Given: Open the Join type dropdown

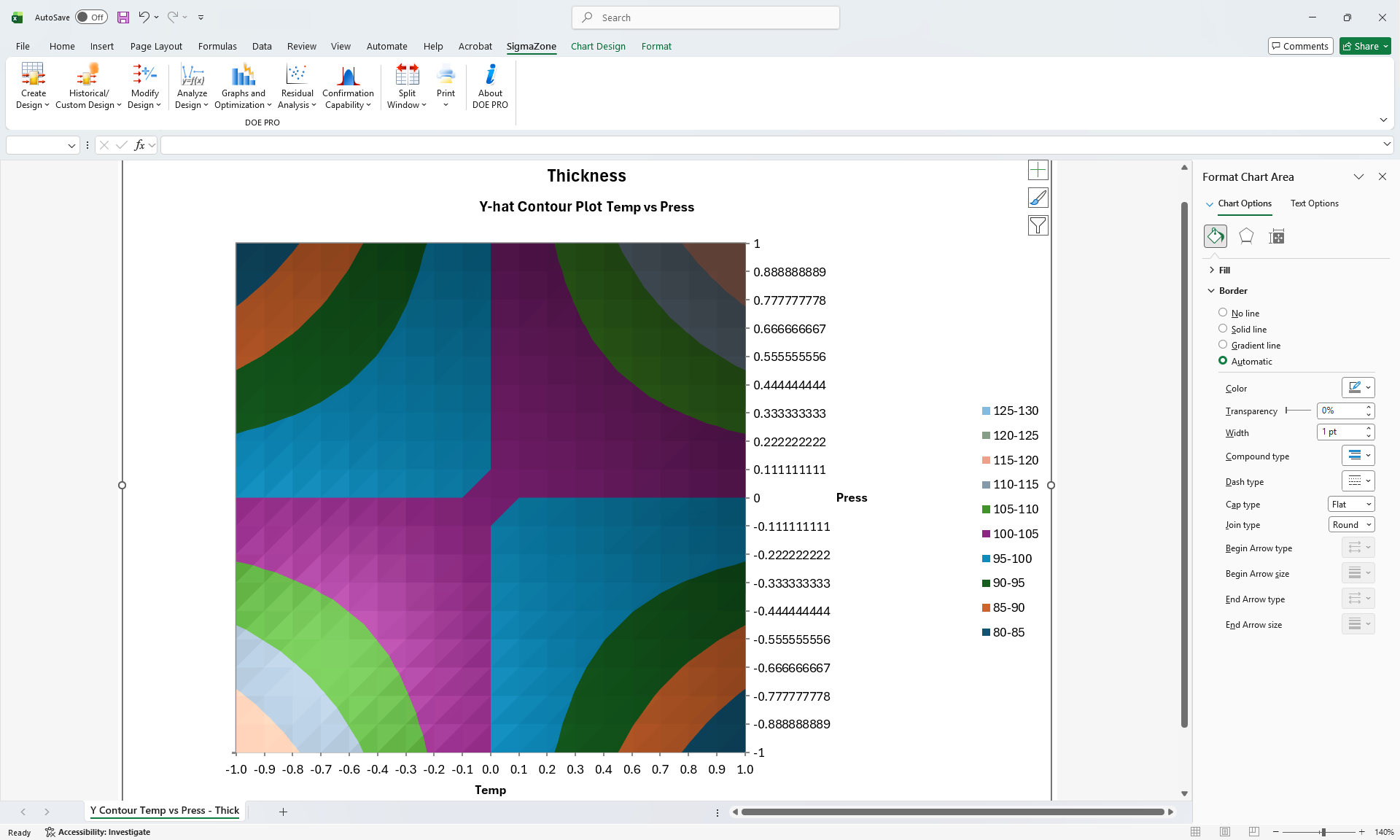Looking at the screenshot, I should click(1350, 524).
